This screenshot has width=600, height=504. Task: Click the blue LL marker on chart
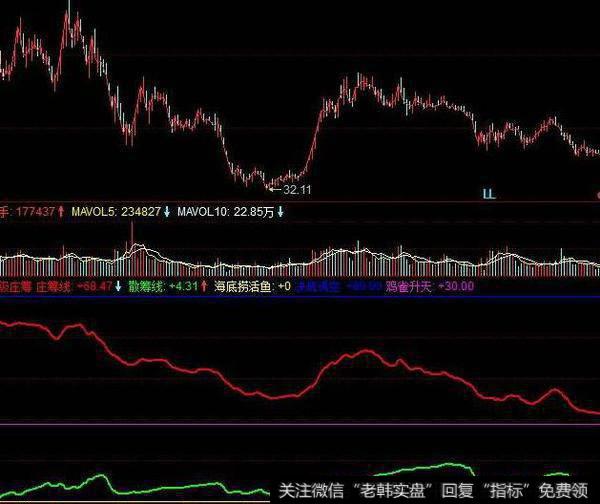point(490,190)
